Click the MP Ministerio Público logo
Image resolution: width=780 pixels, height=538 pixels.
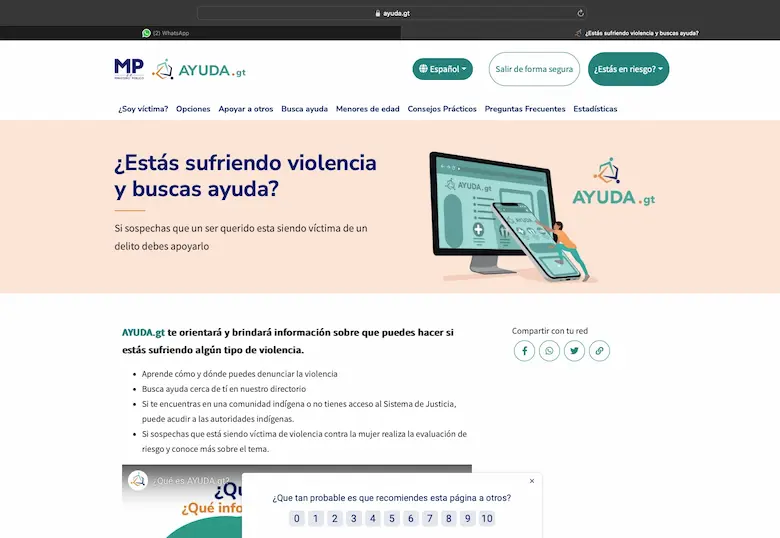129,69
